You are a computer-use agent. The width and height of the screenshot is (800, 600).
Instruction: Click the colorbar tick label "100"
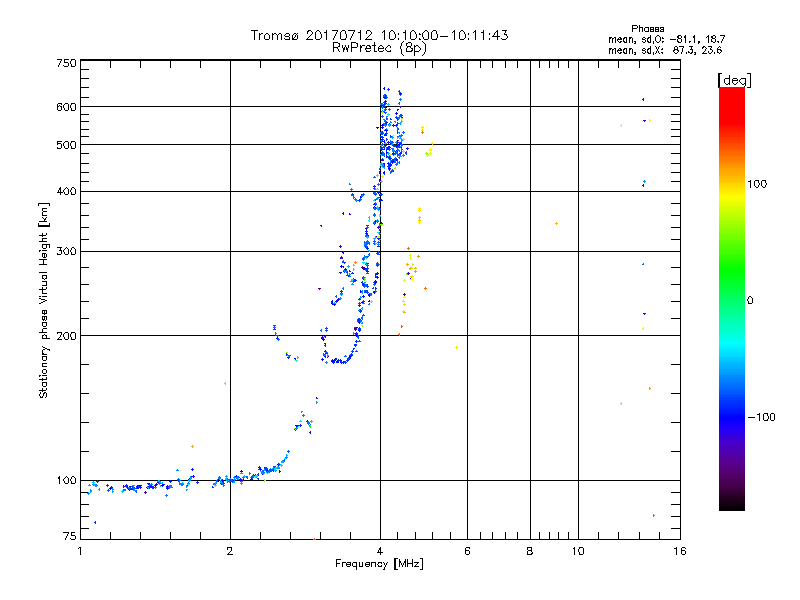point(757,184)
